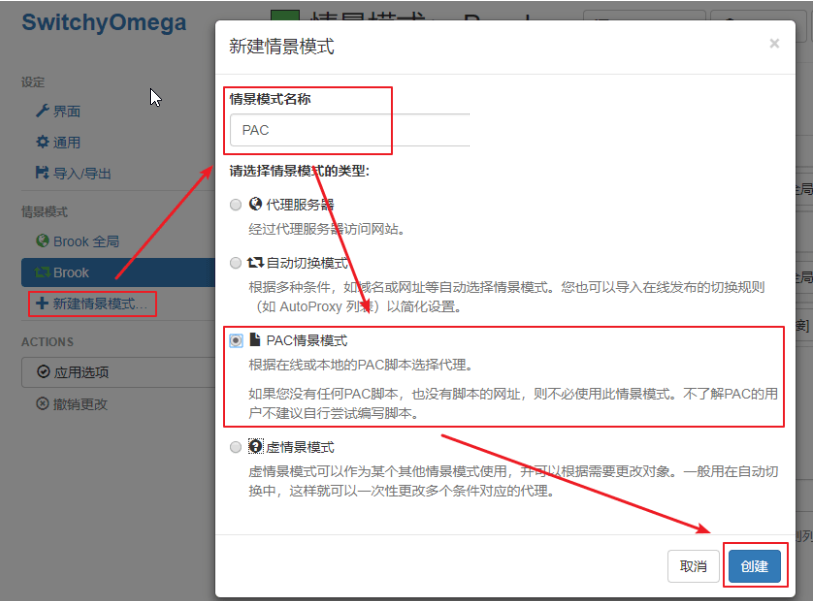The image size is (819, 601).
Task: Select the PAC情景模式 radio button
Action: (x=236, y=341)
